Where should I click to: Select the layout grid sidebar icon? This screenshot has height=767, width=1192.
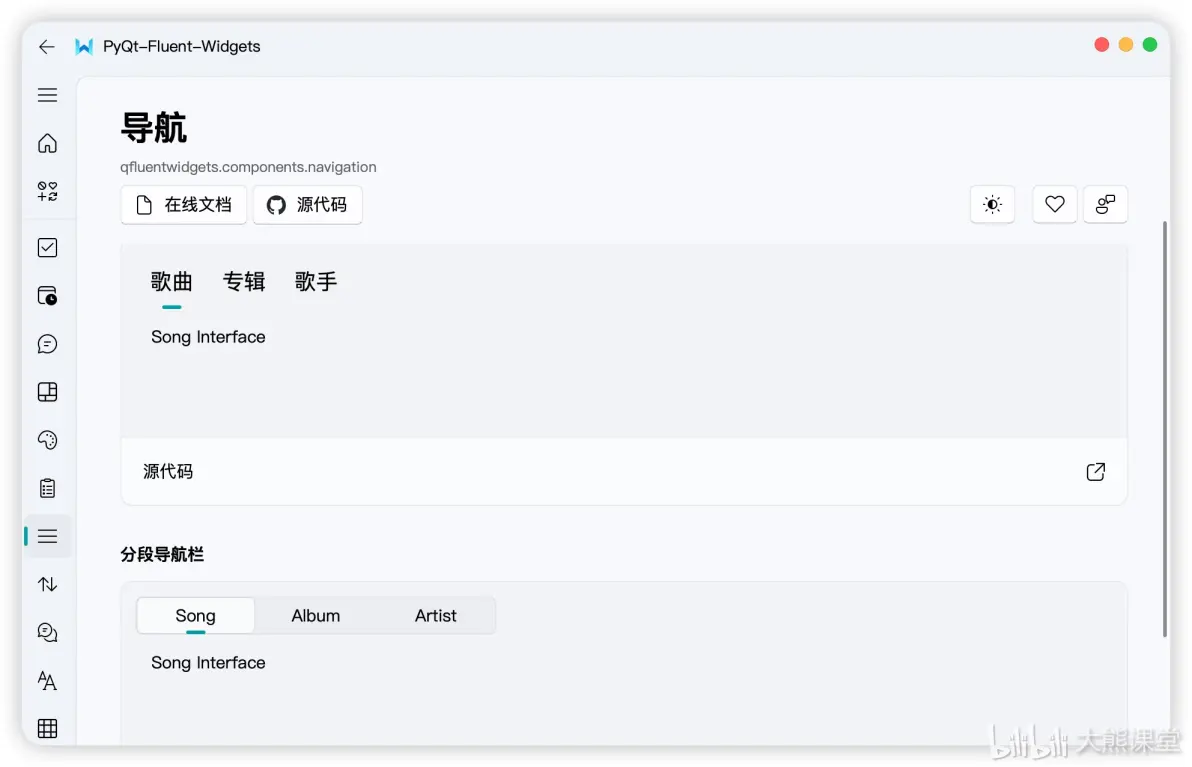(x=47, y=392)
